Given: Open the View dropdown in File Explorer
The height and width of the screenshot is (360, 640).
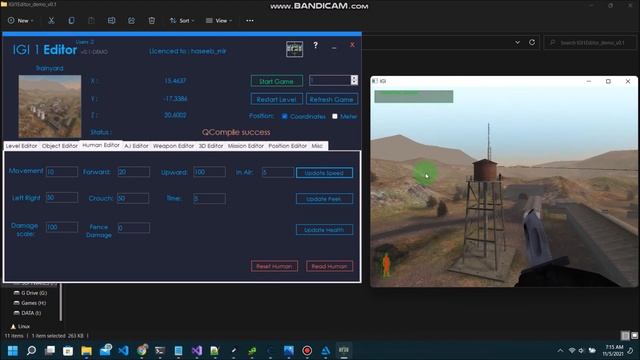Looking at the screenshot, I should [x=219, y=20].
